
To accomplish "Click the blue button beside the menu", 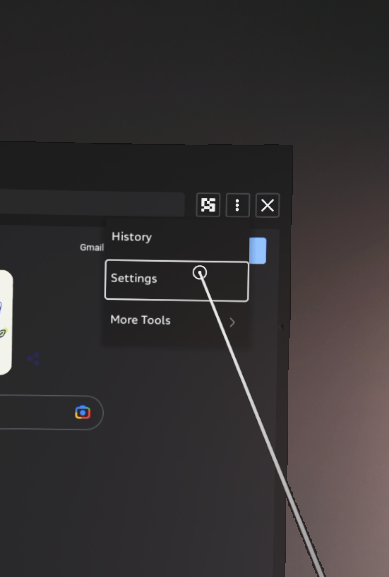I will pos(258,251).
